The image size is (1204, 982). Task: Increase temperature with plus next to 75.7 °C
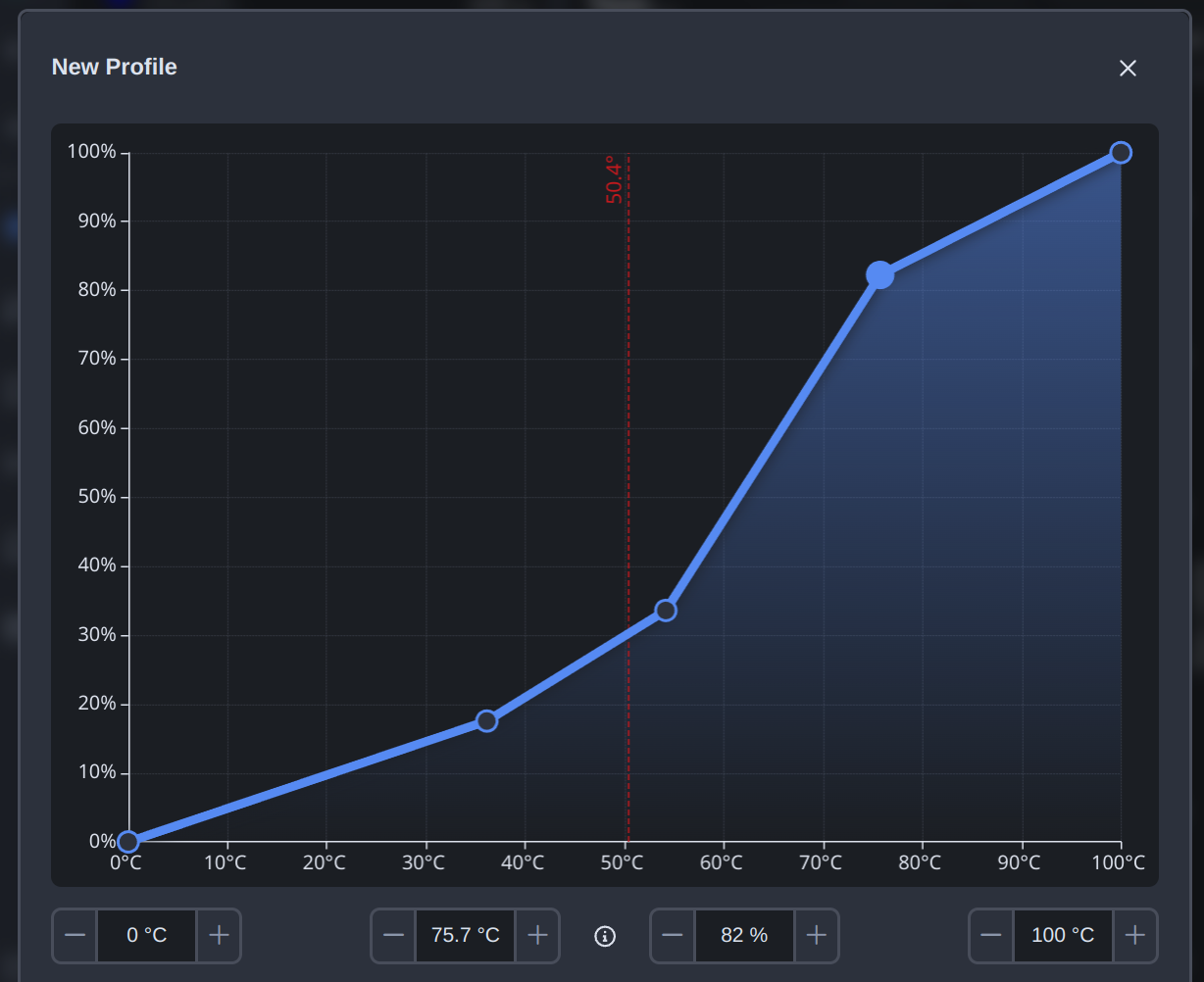(537, 936)
